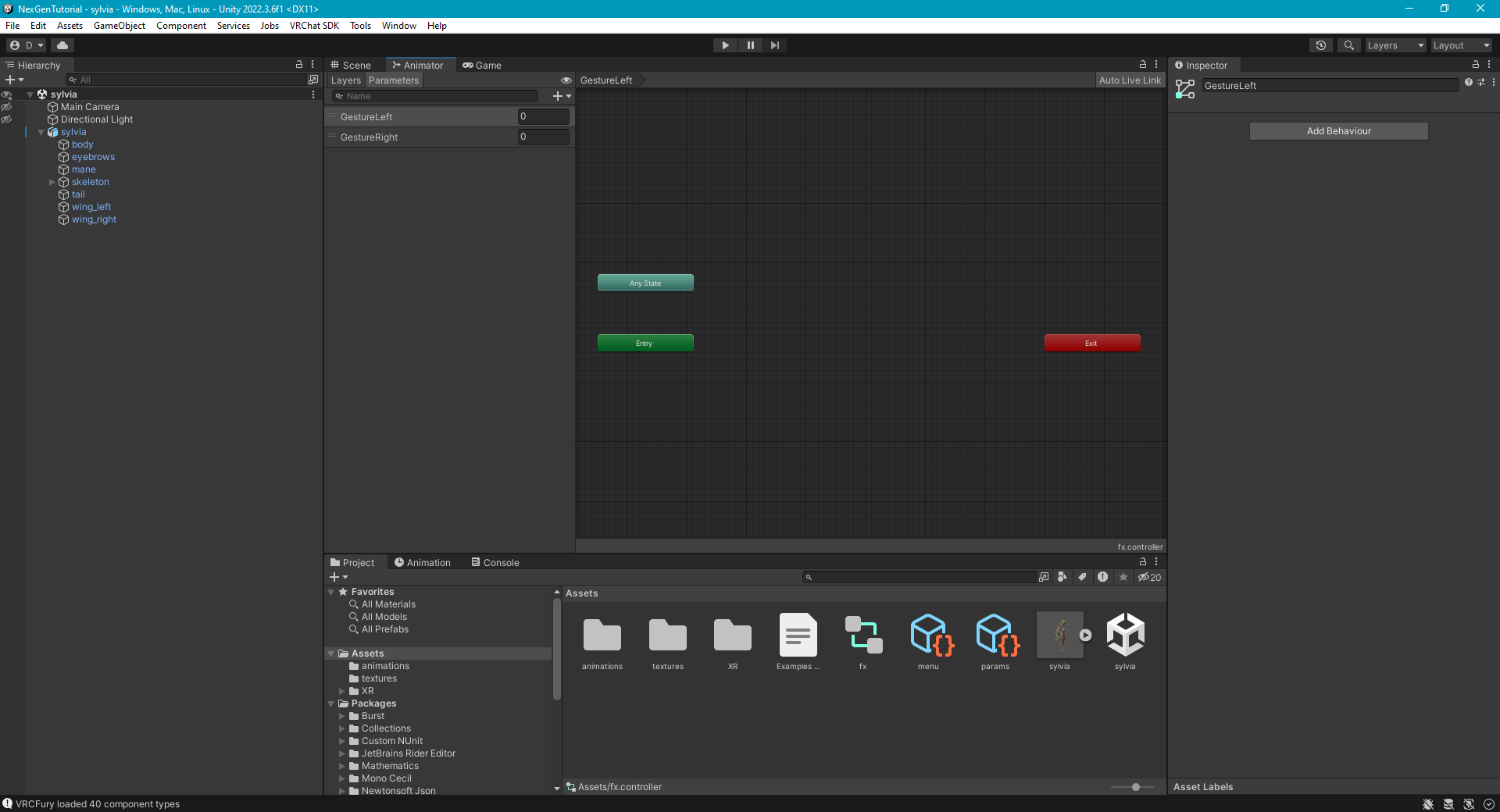Image resolution: width=1500 pixels, height=812 pixels.
Task: Focus parameter Name search field
Action: click(435, 96)
